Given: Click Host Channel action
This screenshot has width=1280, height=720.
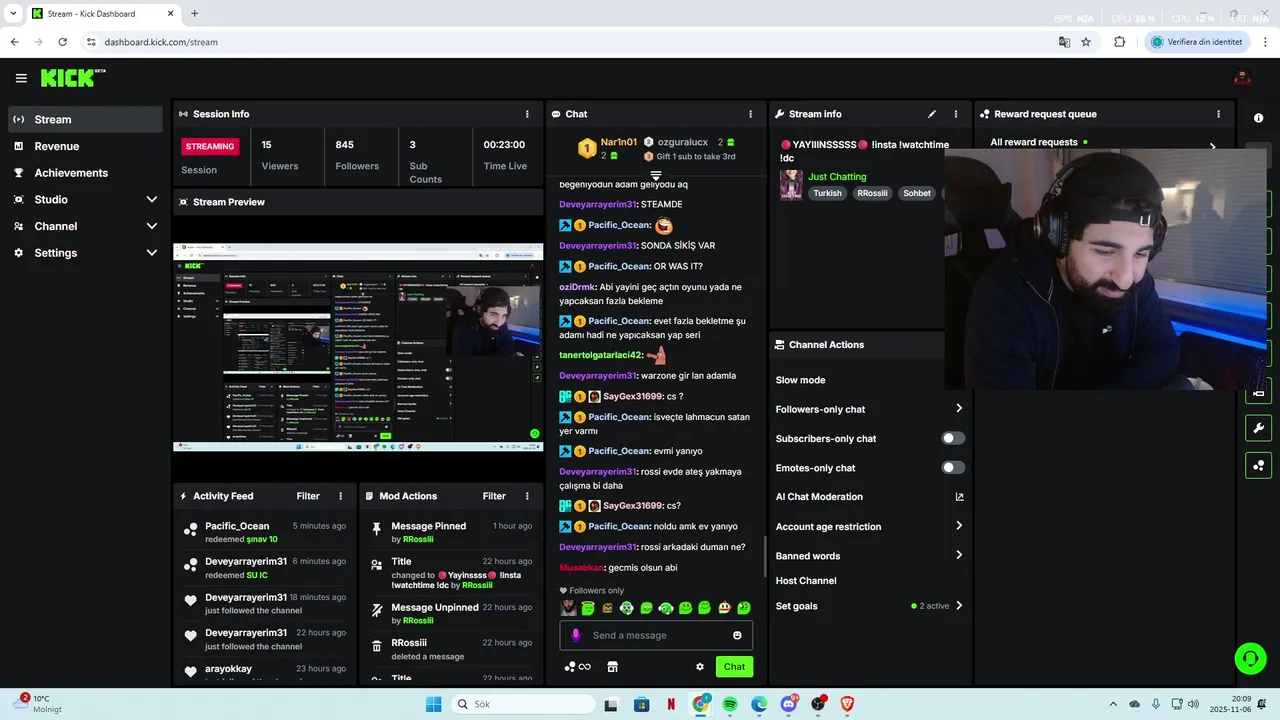Looking at the screenshot, I should tap(806, 581).
